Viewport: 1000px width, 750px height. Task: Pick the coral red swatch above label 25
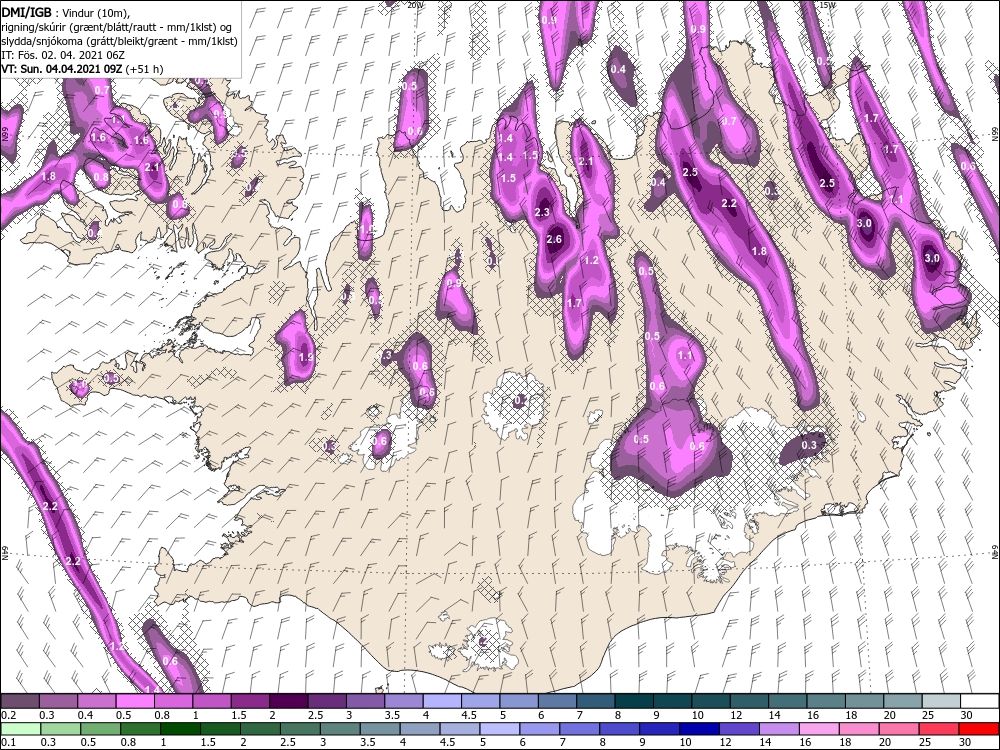[938, 729]
